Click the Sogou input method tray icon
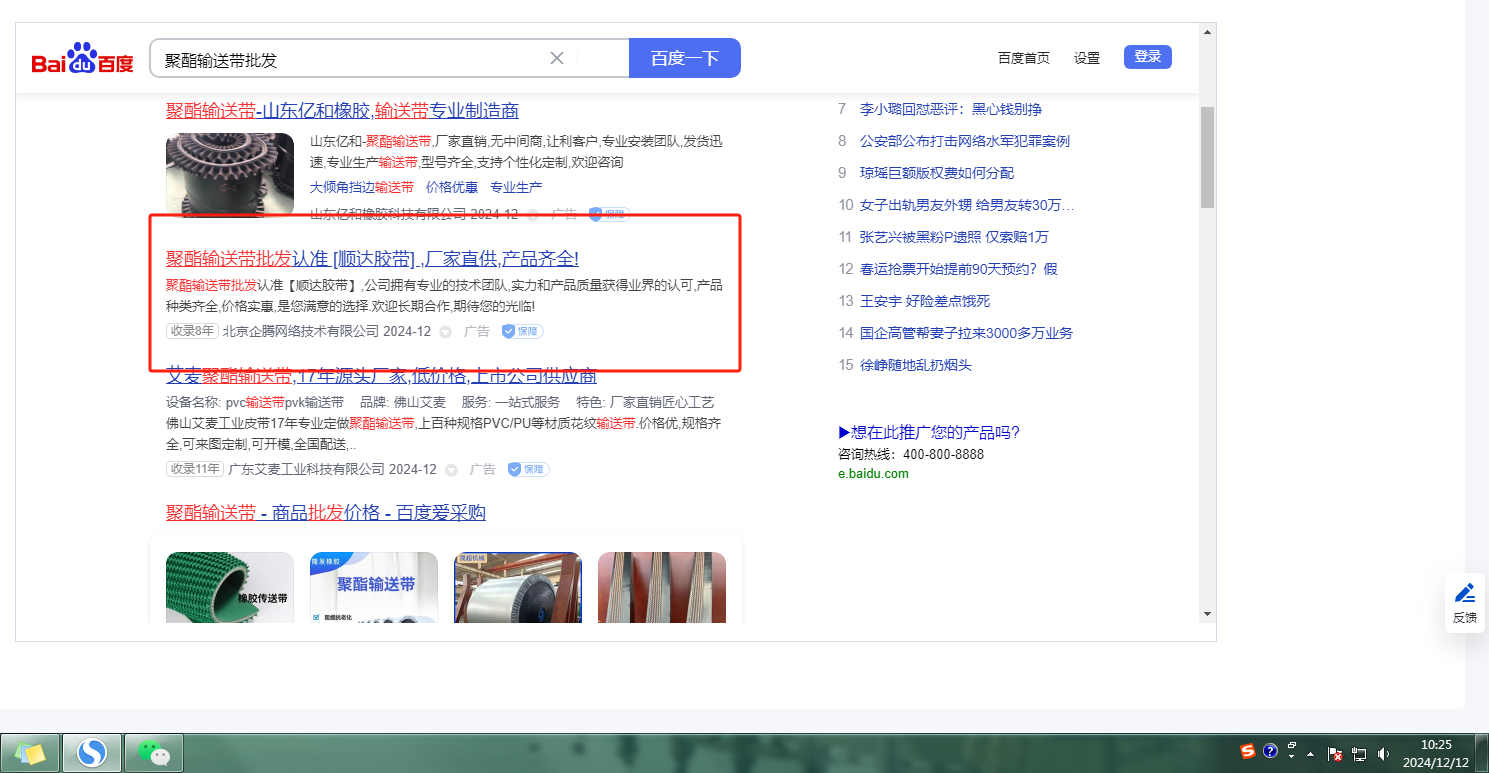1489x773 pixels. coord(1247,751)
